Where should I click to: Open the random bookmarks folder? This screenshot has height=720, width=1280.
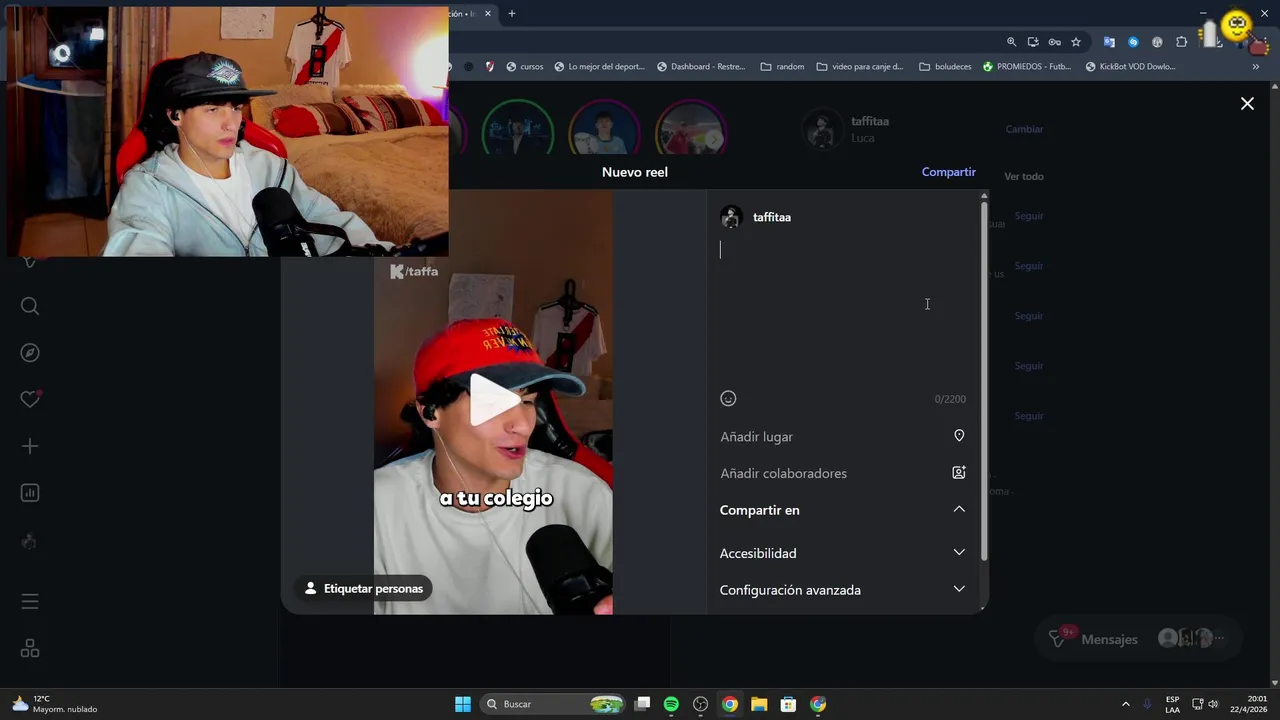click(782, 67)
